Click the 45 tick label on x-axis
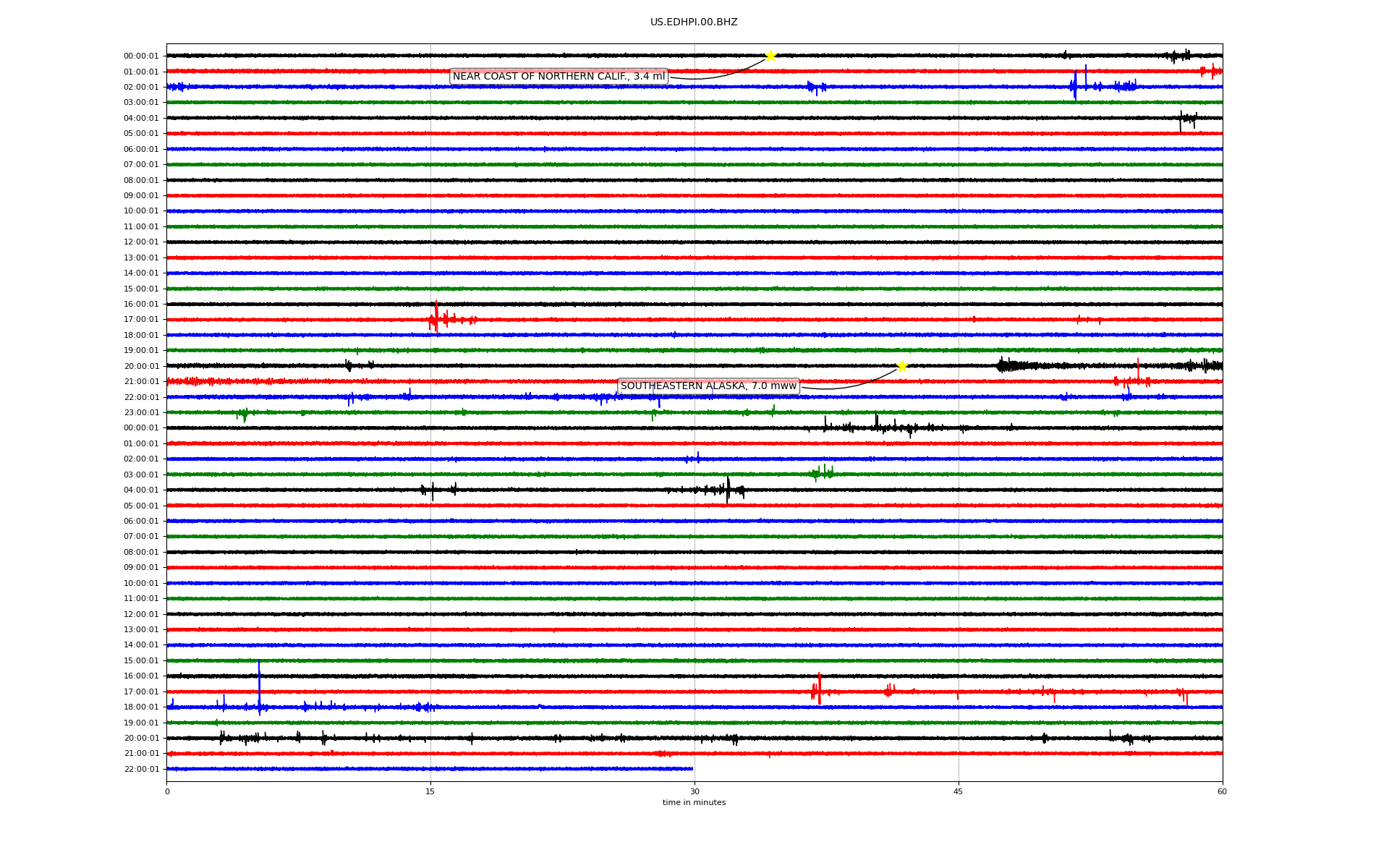The height and width of the screenshot is (868, 1389). coord(958,791)
